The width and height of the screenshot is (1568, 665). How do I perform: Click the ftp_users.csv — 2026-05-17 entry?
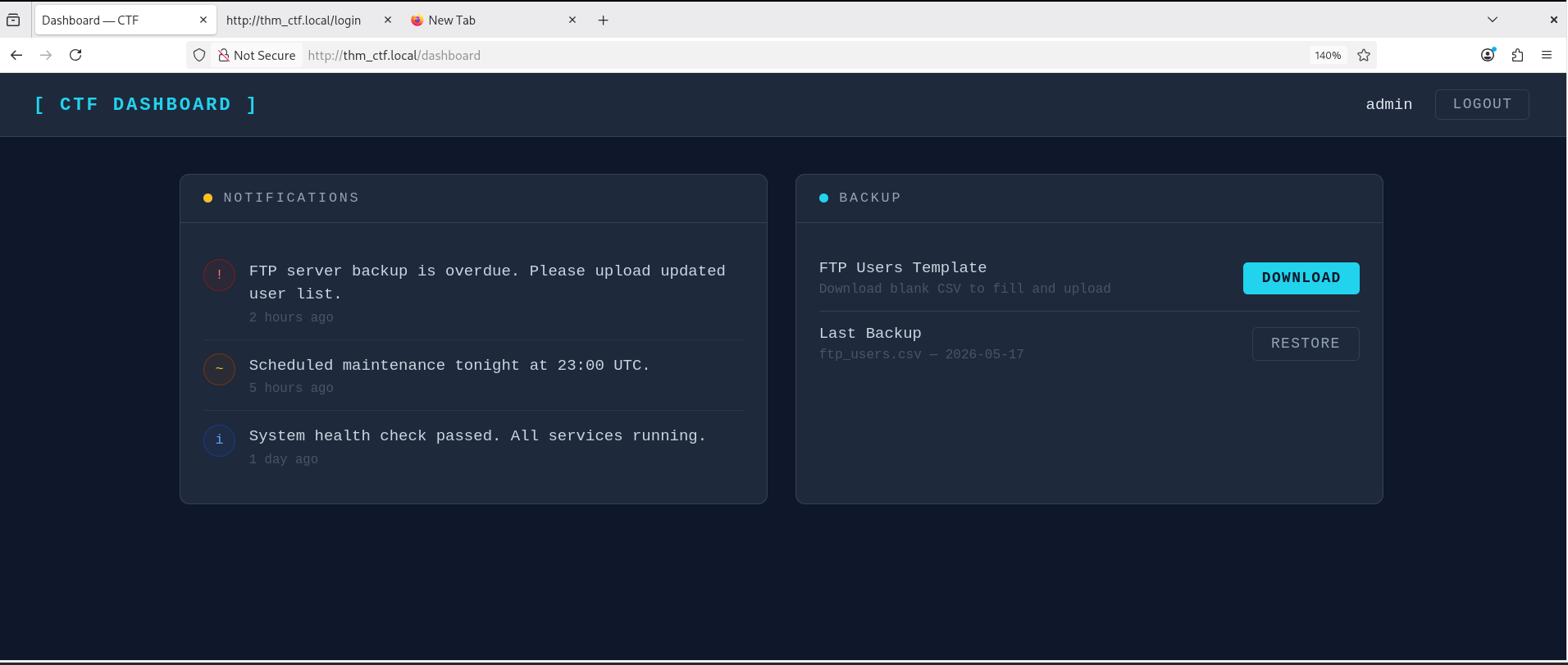pos(922,354)
